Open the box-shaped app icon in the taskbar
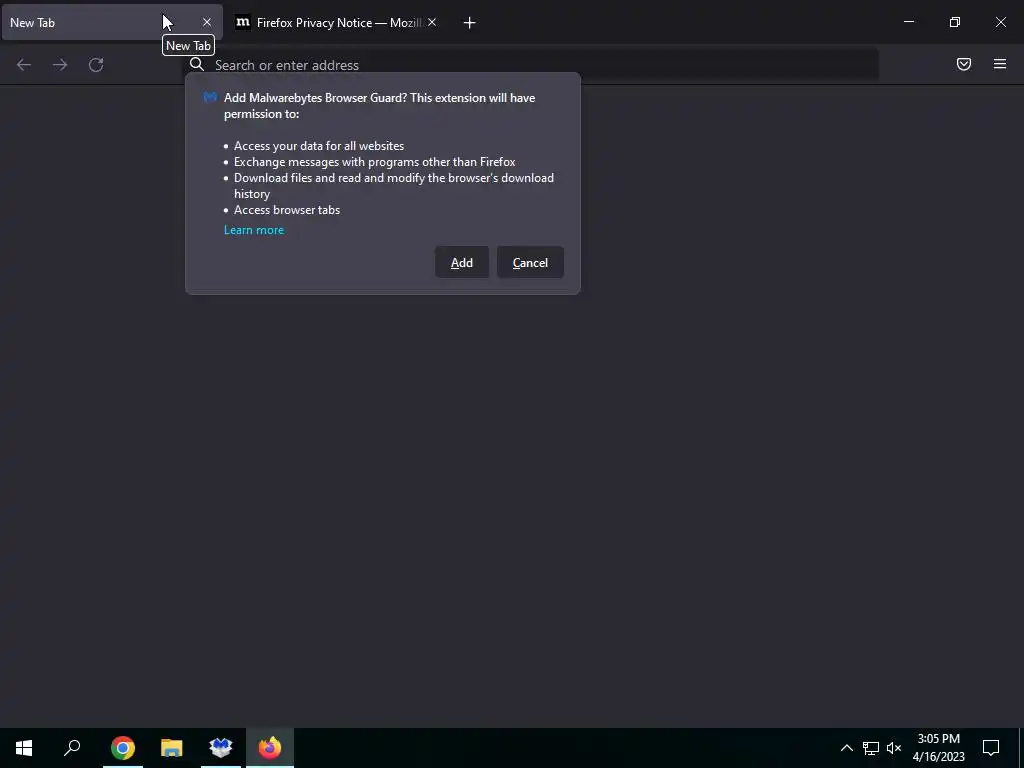Image resolution: width=1024 pixels, height=768 pixels. [x=221, y=748]
